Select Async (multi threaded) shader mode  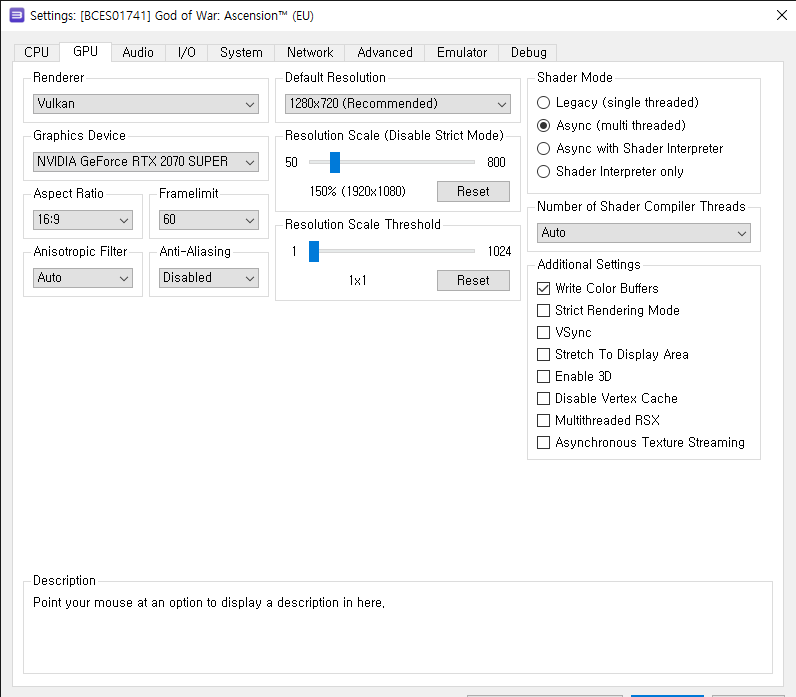[611, 125]
